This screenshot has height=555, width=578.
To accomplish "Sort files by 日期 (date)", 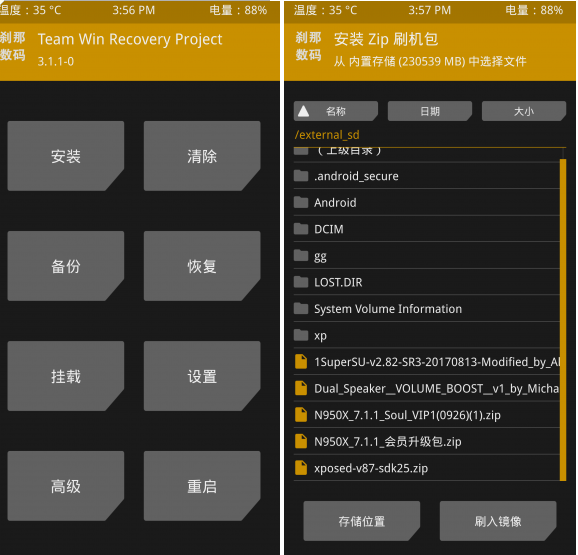I will [x=430, y=111].
